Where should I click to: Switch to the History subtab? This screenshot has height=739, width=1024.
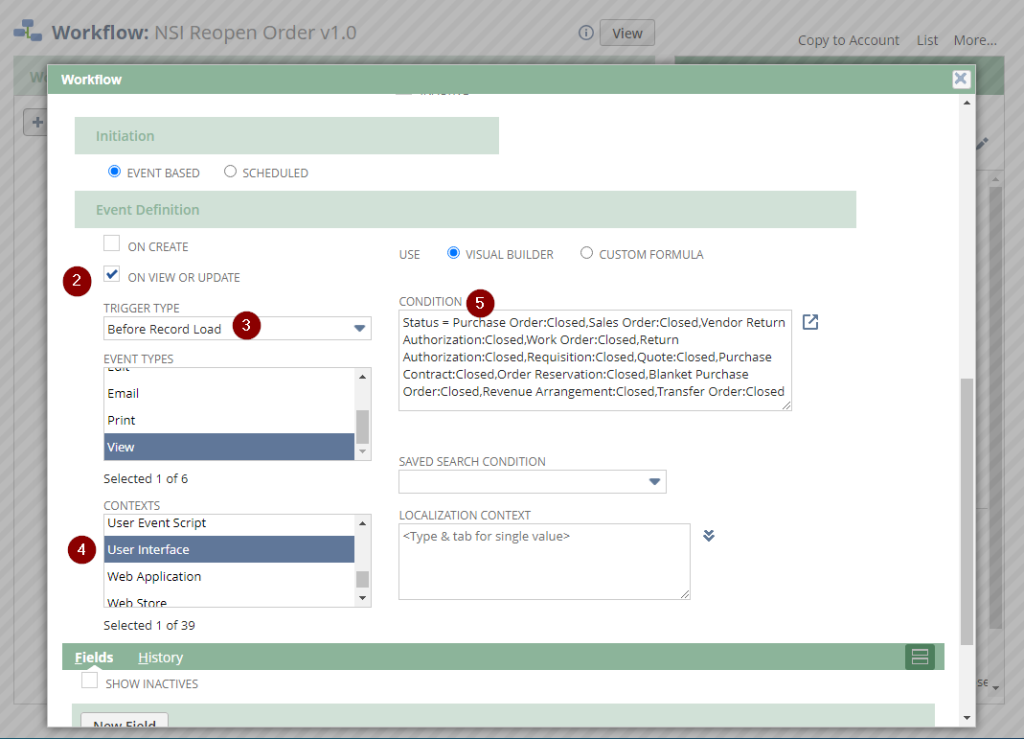point(160,657)
